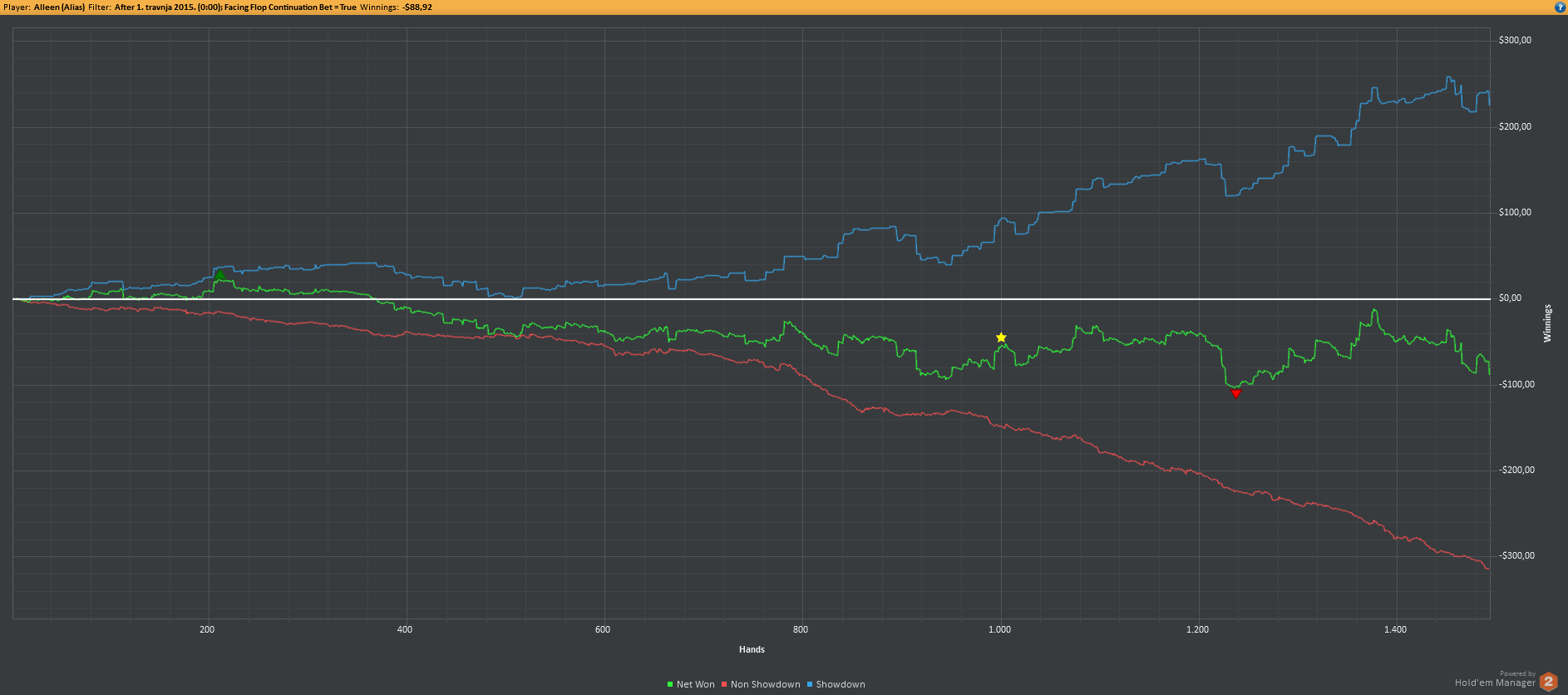Viewport: 1568px width, 695px height.
Task: Click the red low-point triangle marker
Action: [x=1235, y=393]
